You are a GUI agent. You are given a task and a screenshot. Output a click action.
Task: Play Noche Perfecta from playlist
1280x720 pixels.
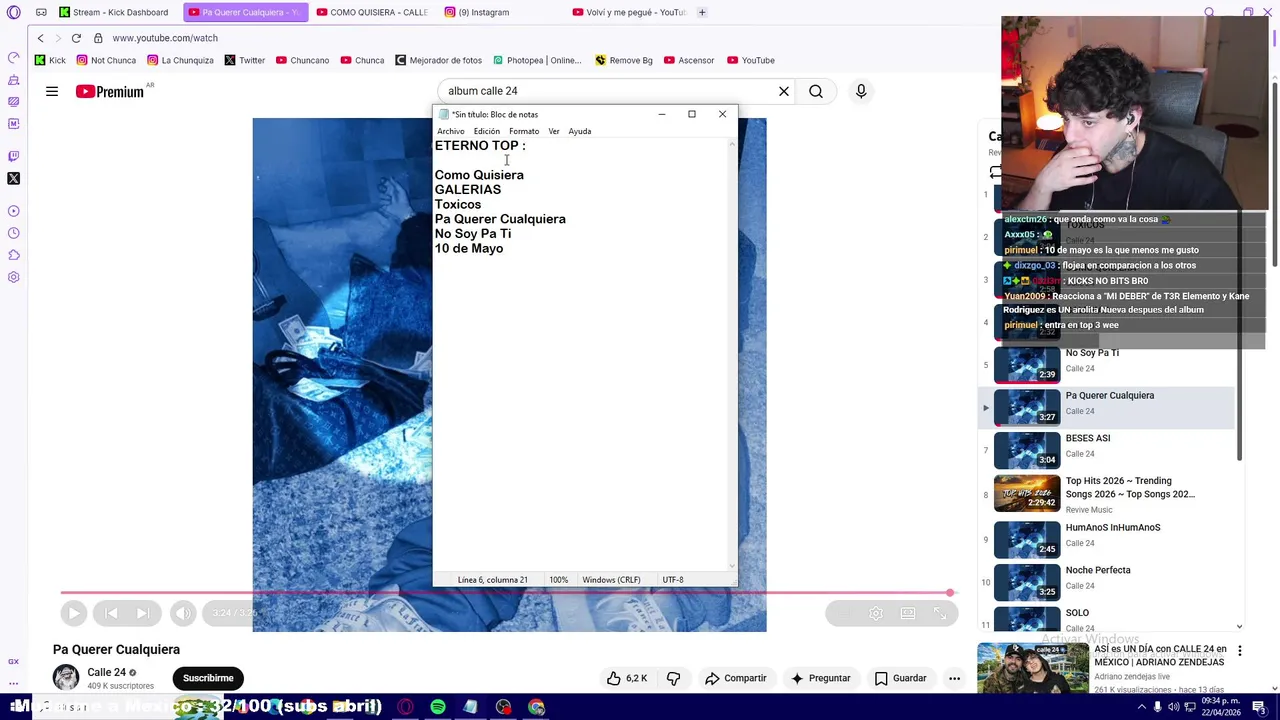[x=1108, y=581]
